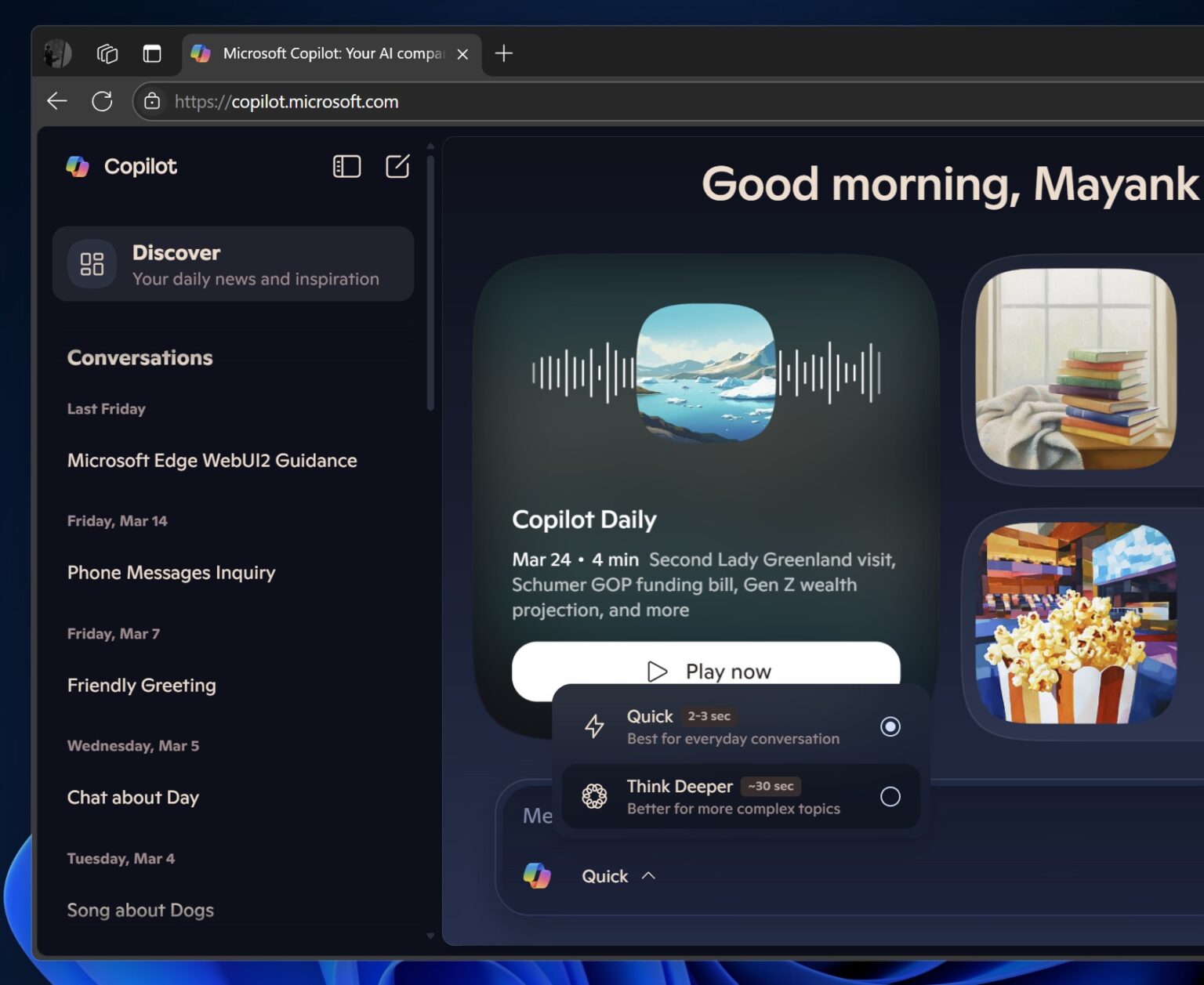The image size is (1204, 985).
Task: Collapse the Quick mode selector chevron
Action: pos(648,875)
